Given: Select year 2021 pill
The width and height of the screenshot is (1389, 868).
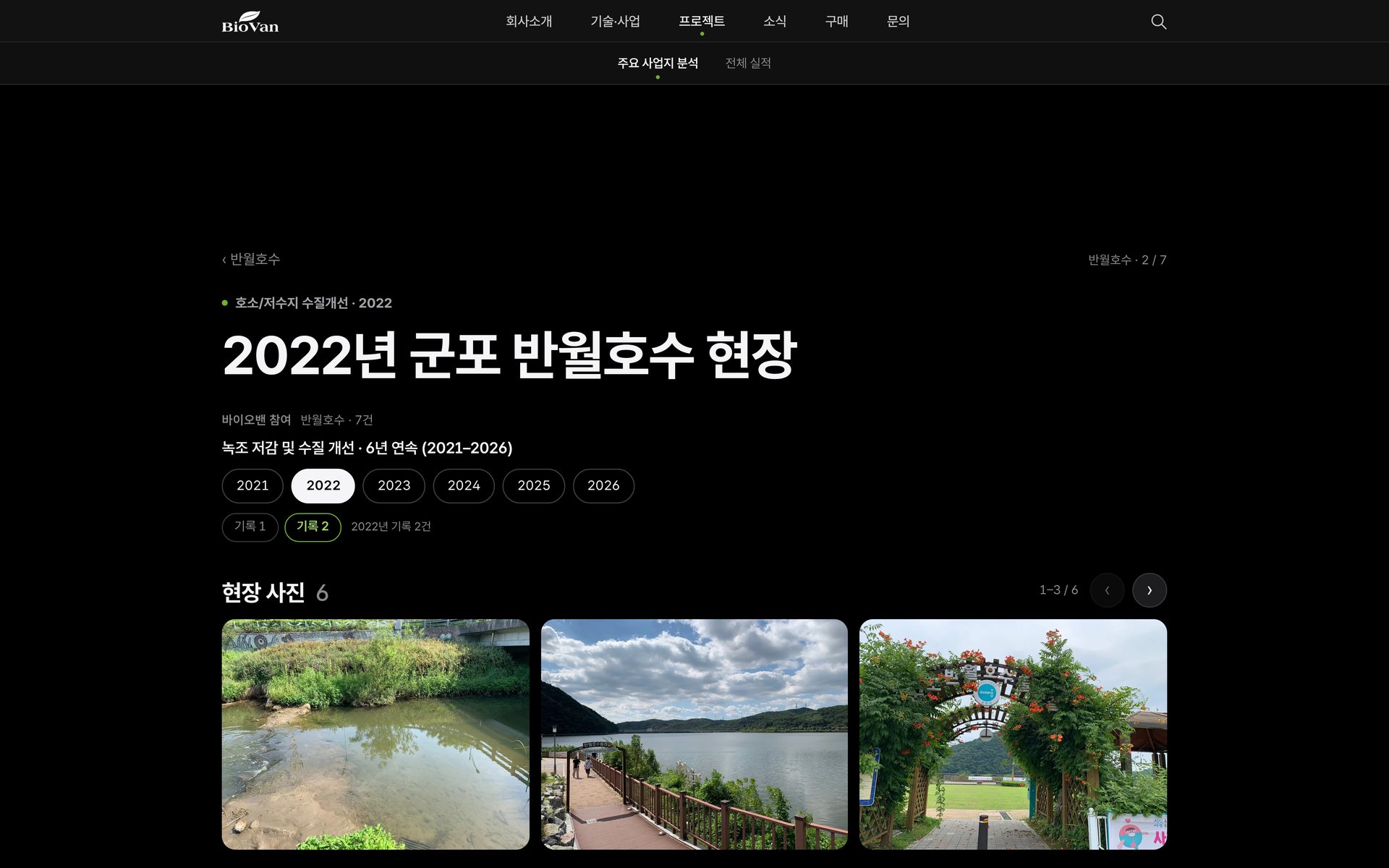Looking at the screenshot, I should click(x=252, y=485).
